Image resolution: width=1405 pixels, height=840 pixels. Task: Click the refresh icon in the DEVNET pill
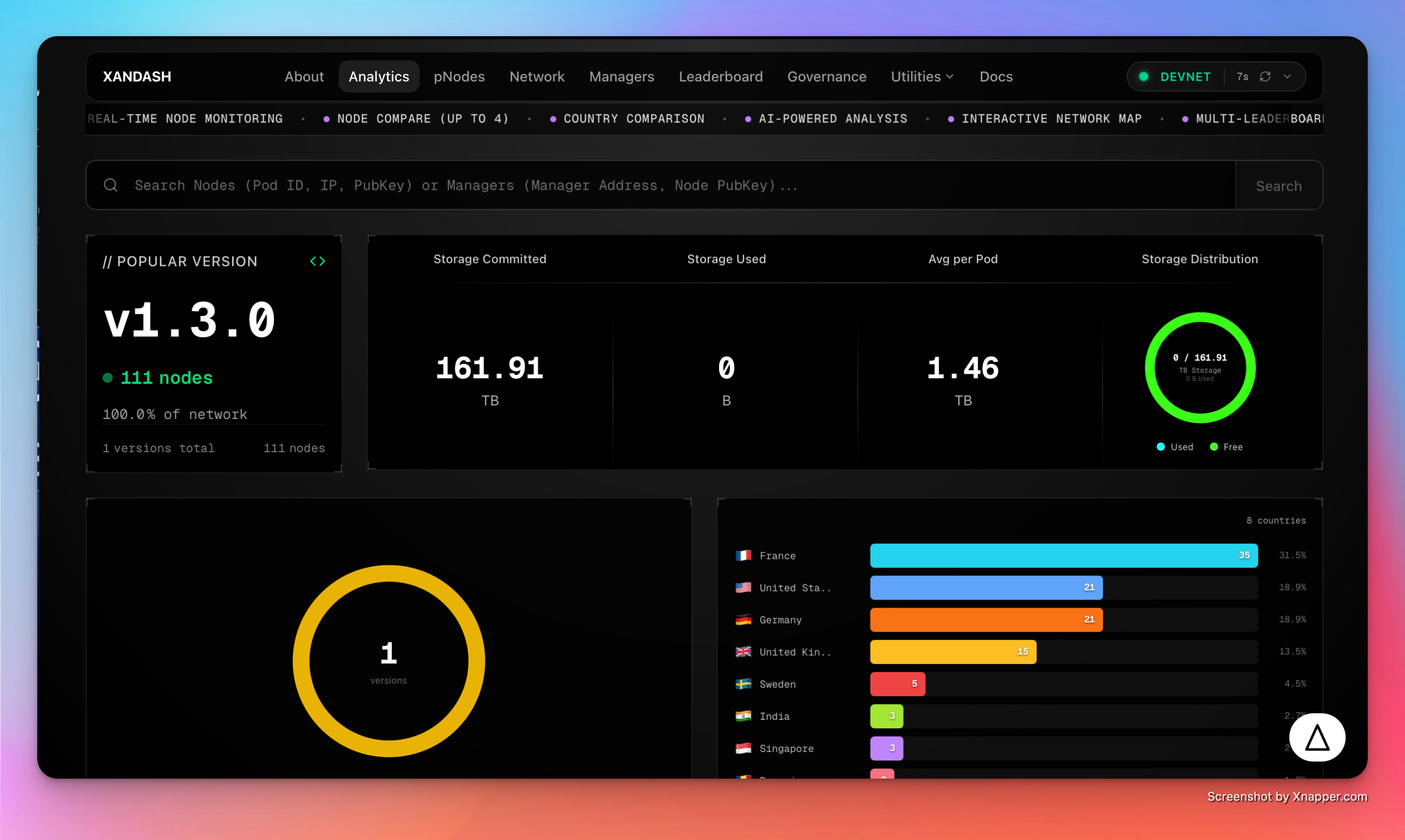coord(1266,76)
